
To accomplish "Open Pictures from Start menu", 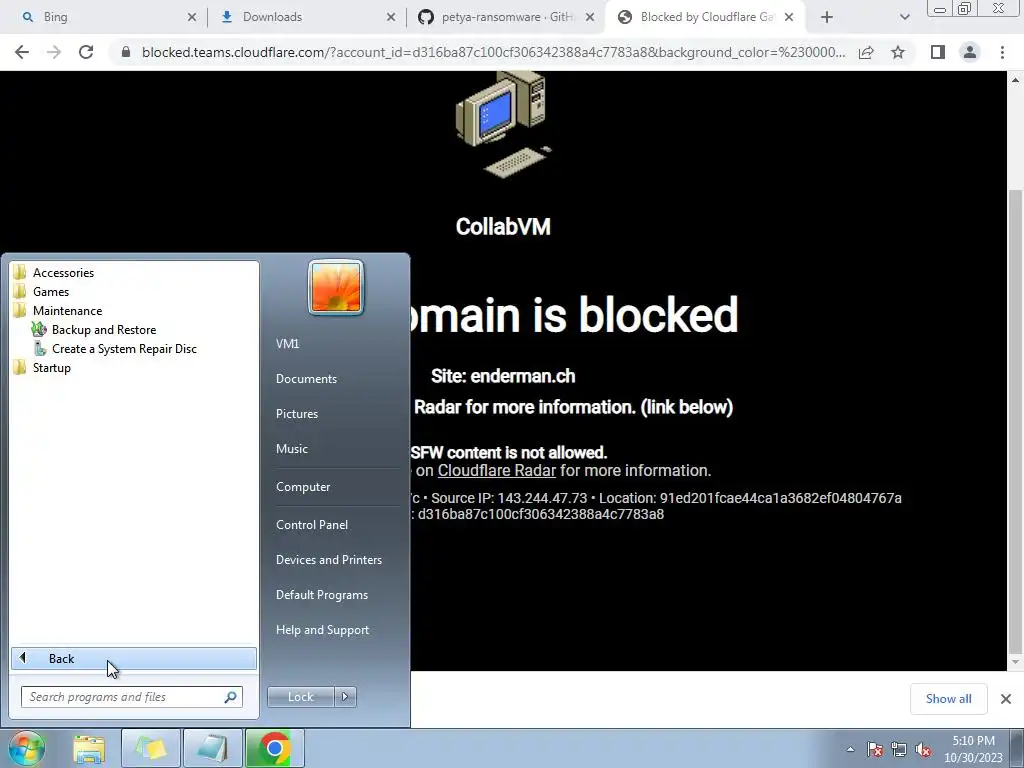I will [297, 414].
